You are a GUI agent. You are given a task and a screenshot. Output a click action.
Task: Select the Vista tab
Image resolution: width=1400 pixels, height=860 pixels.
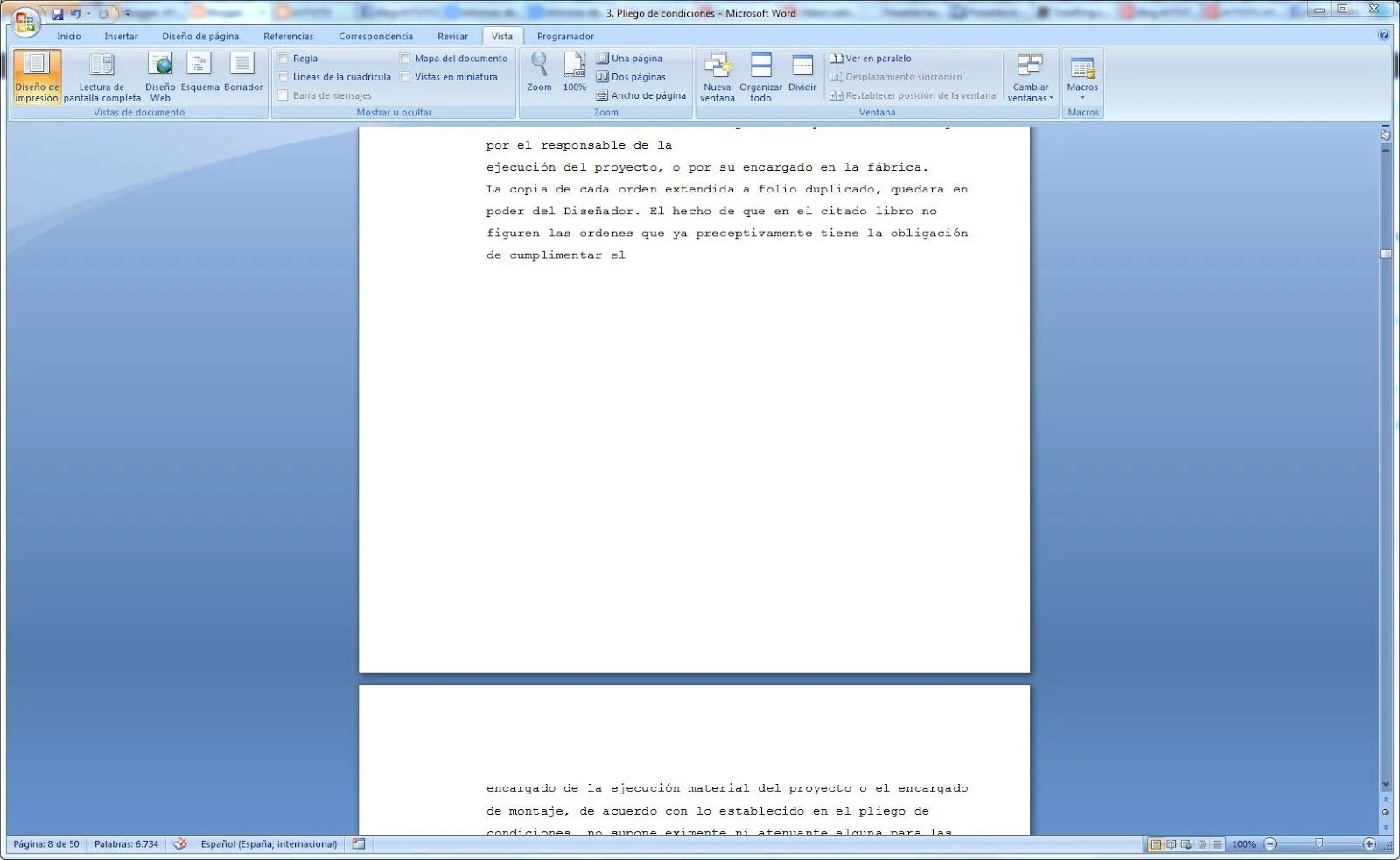[502, 36]
